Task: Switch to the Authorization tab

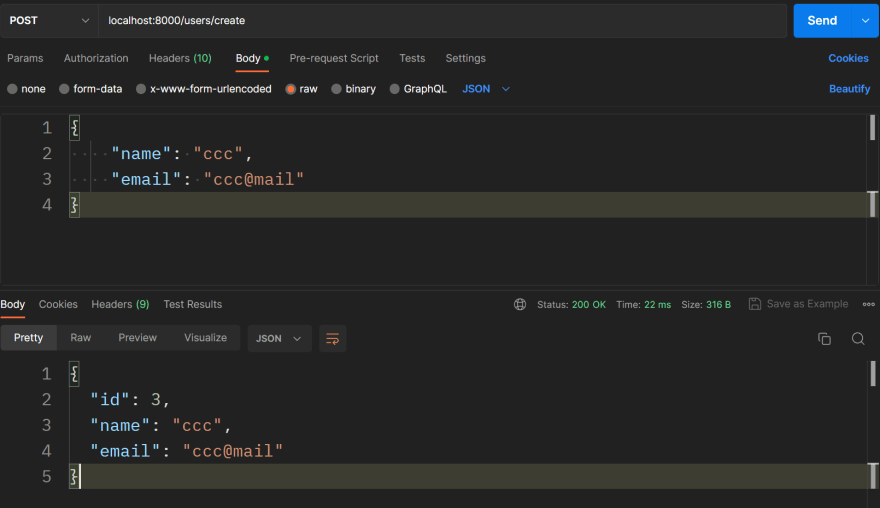Action: point(96,58)
